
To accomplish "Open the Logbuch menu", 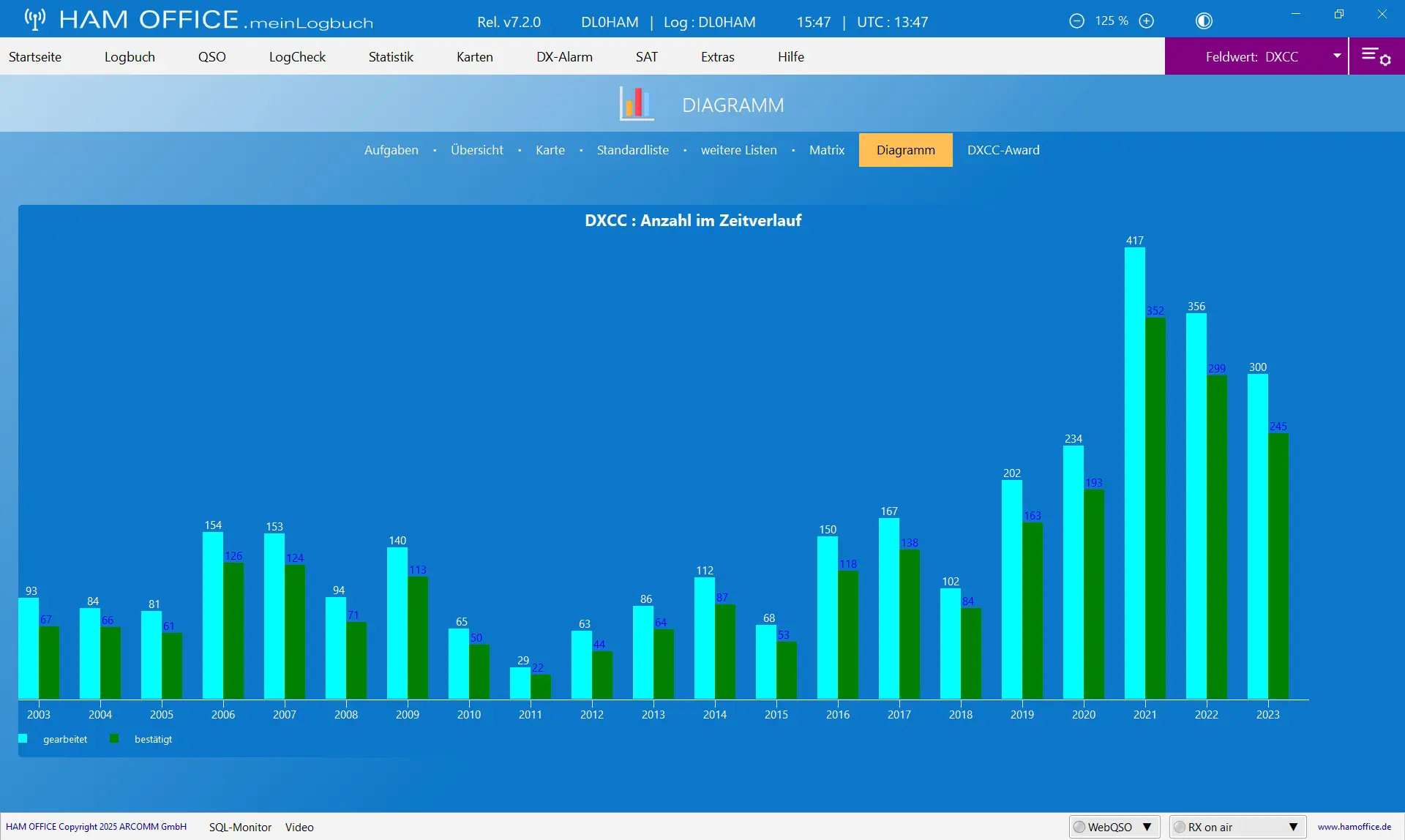I will click(x=130, y=56).
